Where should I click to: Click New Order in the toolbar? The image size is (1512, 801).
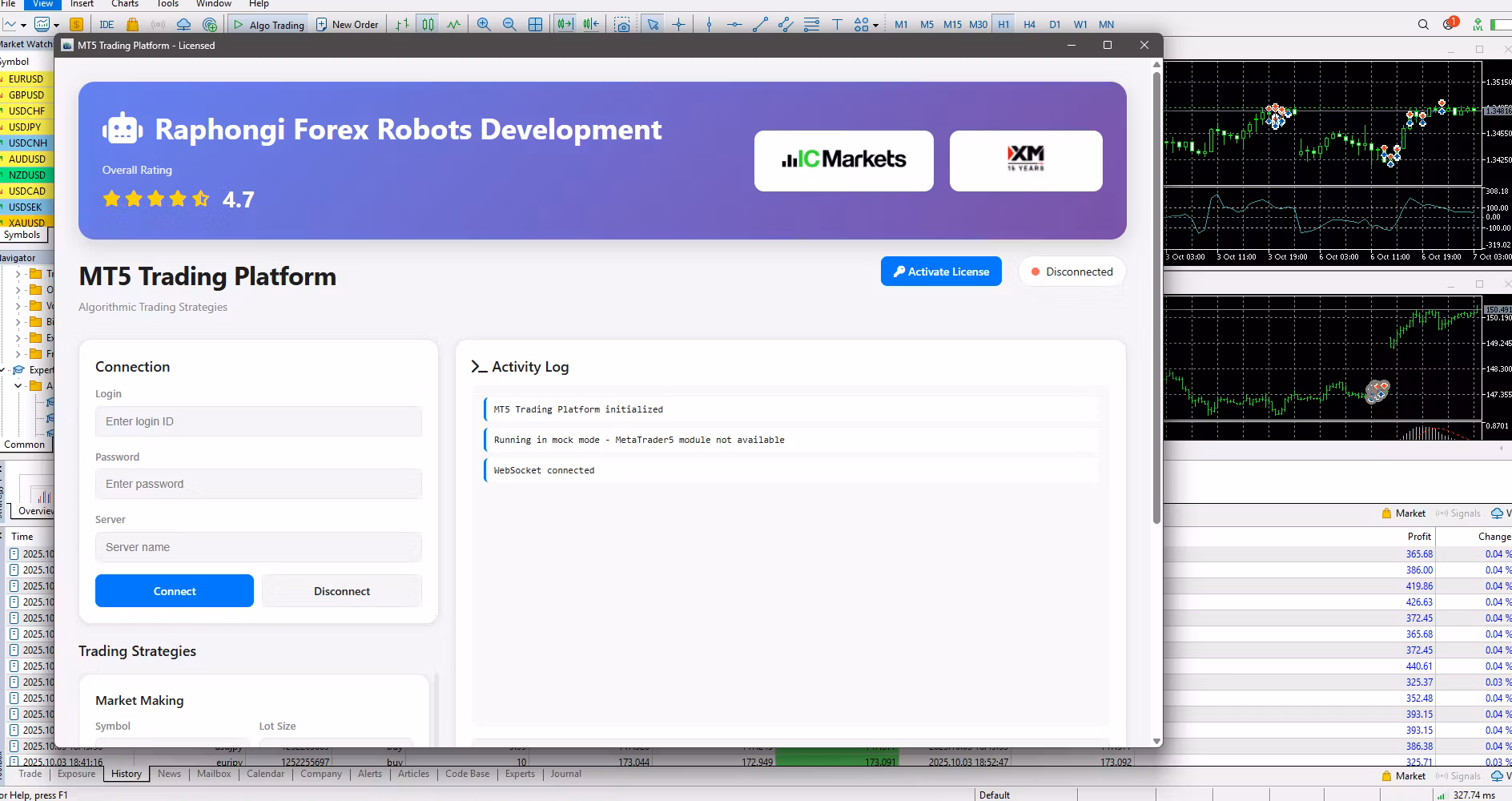347,25
